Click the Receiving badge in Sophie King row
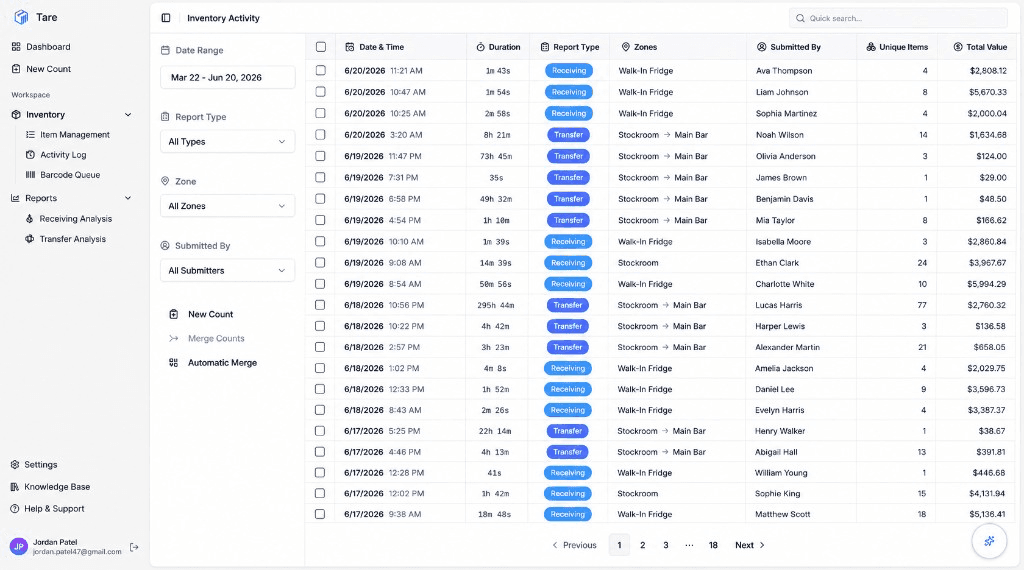Image resolution: width=1024 pixels, height=570 pixels. (x=568, y=494)
